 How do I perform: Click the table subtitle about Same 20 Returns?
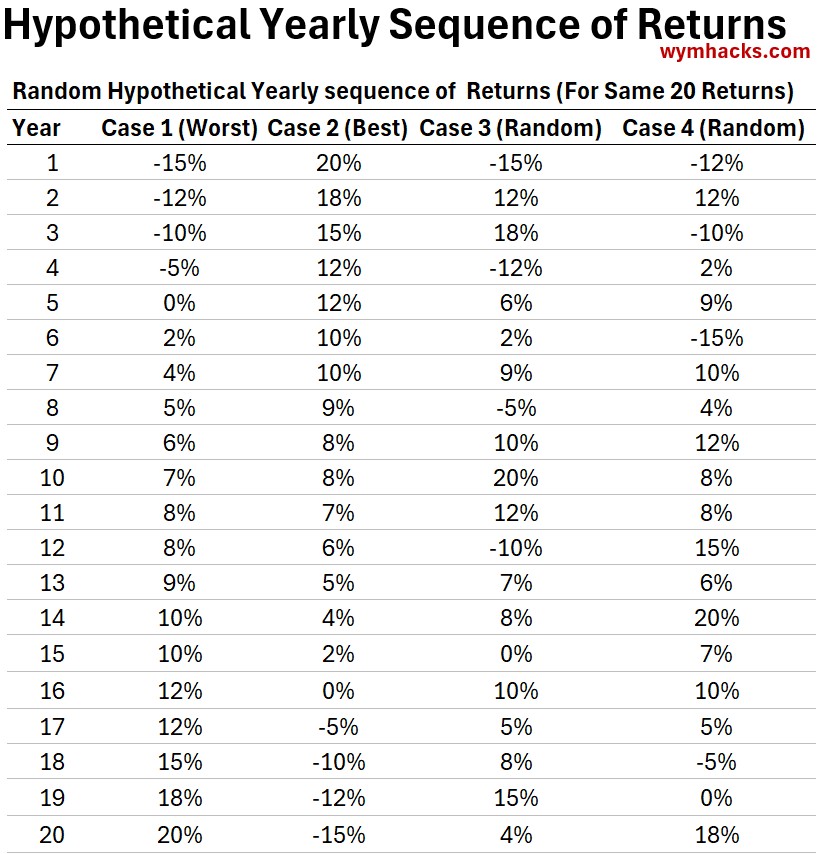coord(403,92)
